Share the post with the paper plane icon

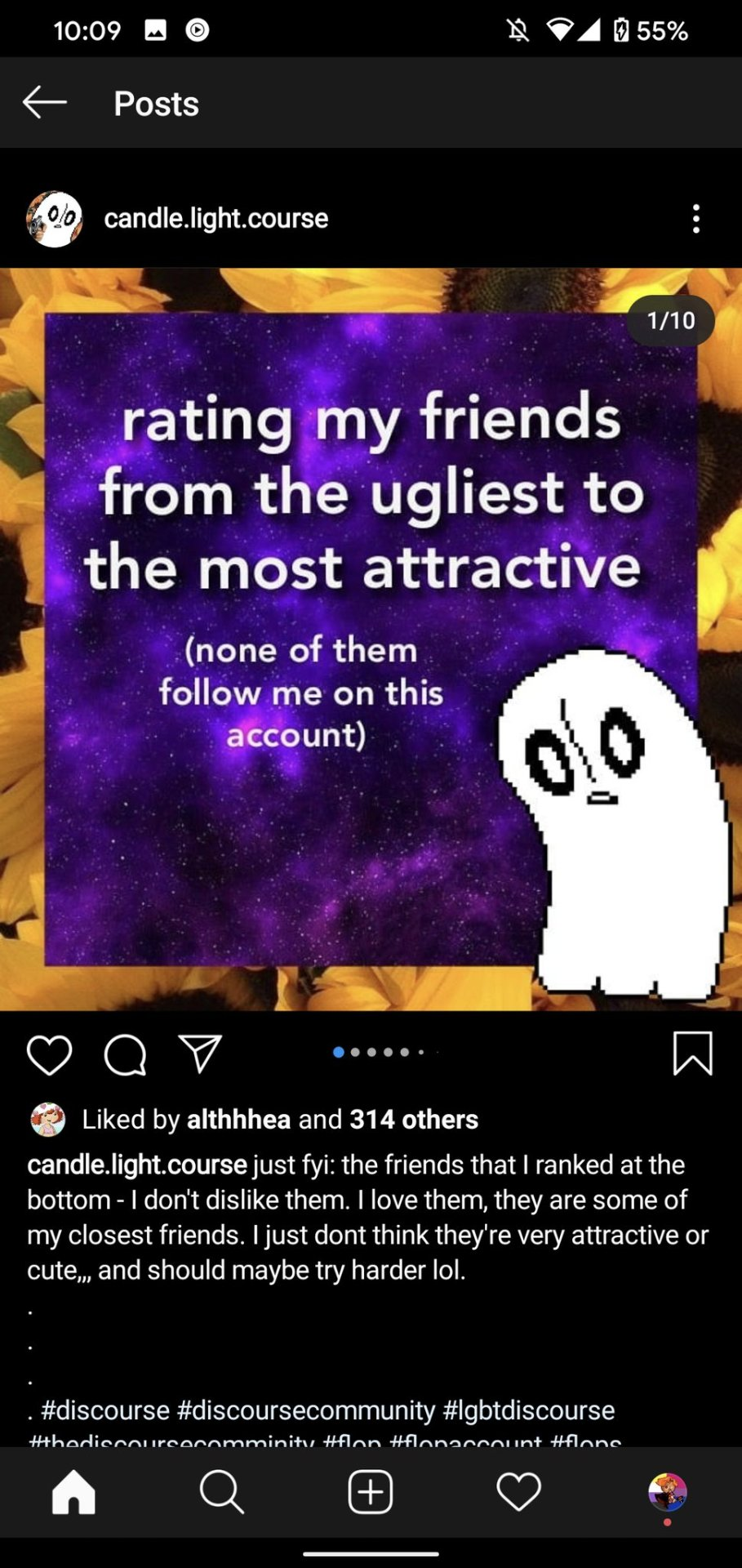(x=200, y=1053)
